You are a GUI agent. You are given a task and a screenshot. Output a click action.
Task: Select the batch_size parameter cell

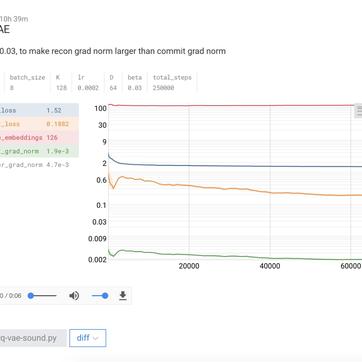pos(27,82)
